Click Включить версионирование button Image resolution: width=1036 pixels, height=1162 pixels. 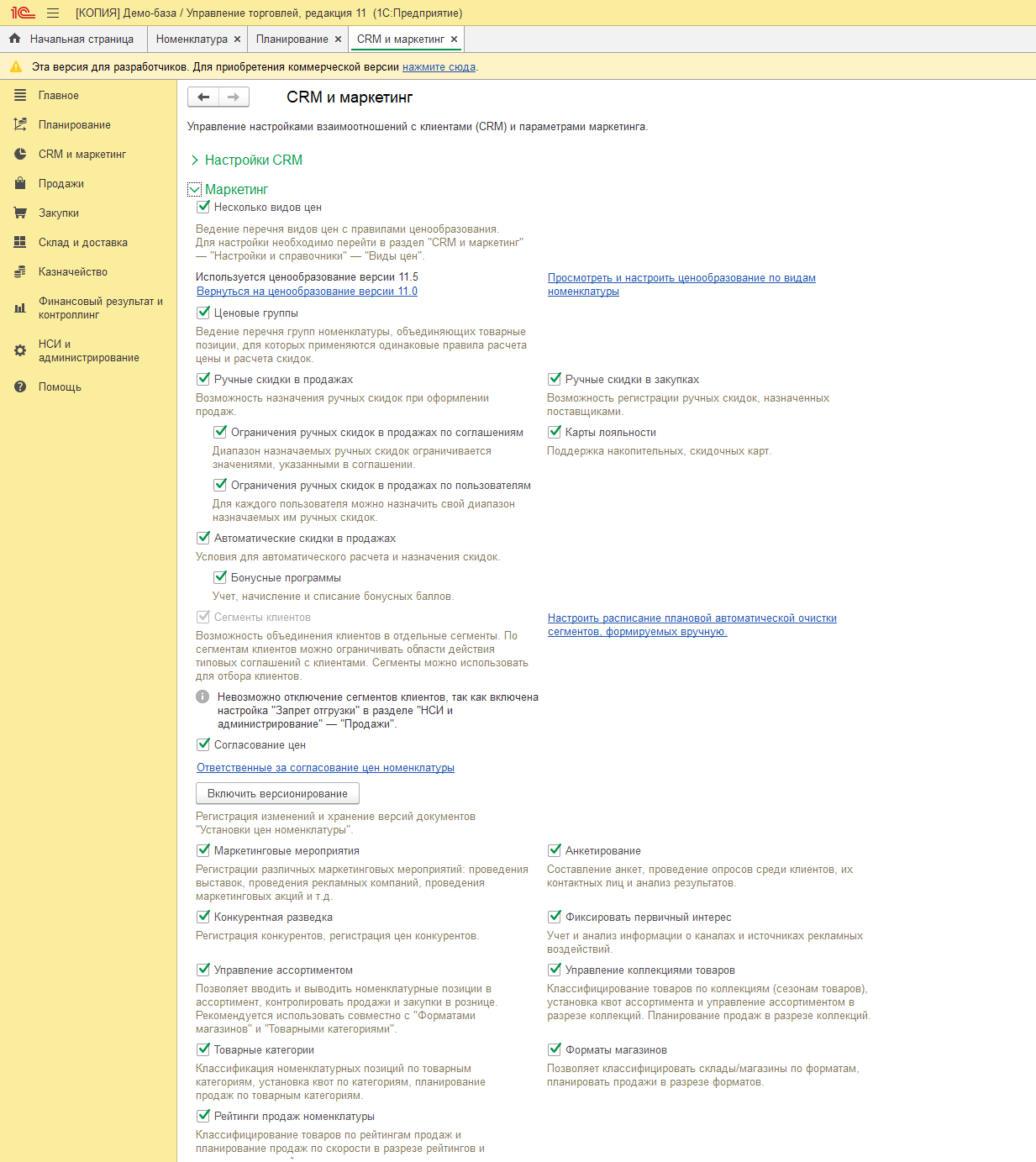tap(277, 793)
